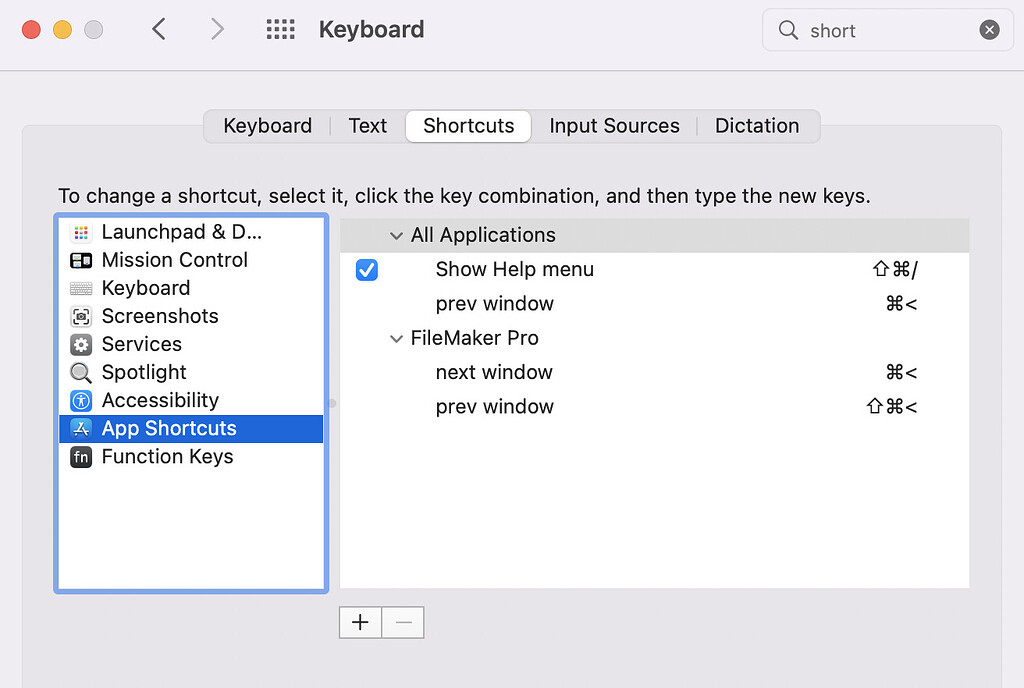The image size is (1024, 688).
Task: Clear the search field with the x
Action: tap(989, 30)
